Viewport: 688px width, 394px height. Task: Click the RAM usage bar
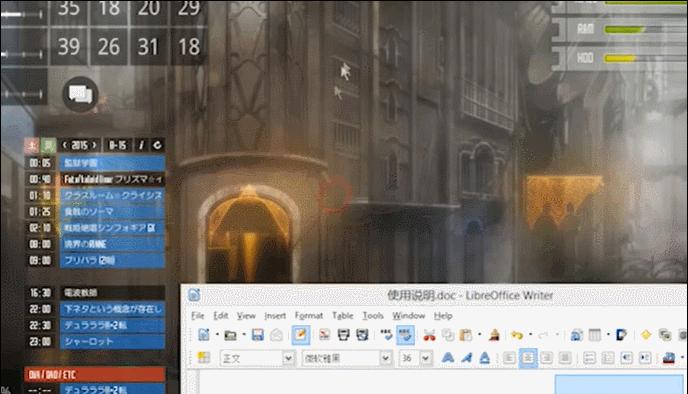645,29
